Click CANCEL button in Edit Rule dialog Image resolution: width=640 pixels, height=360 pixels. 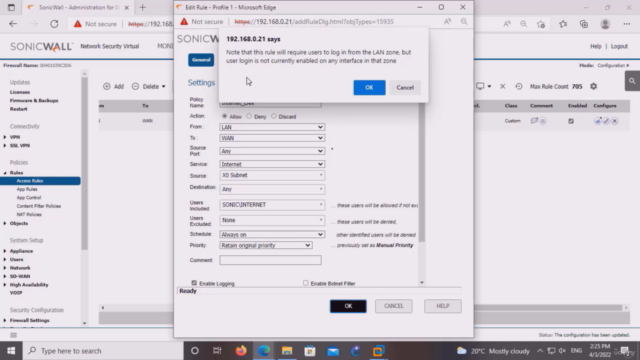click(x=393, y=306)
